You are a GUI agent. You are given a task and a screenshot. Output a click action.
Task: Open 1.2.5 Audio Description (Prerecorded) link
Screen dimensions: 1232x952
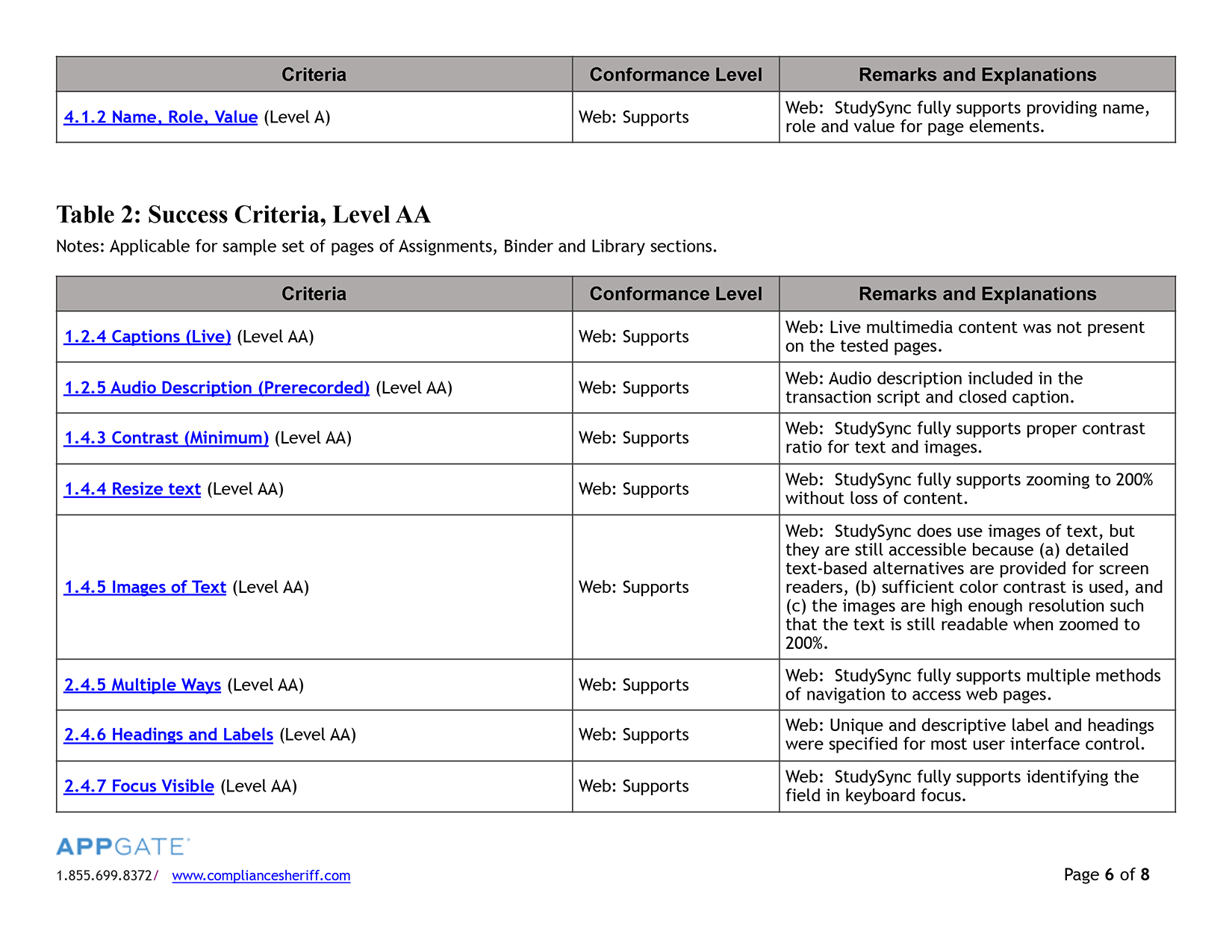(x=217, y=388)
